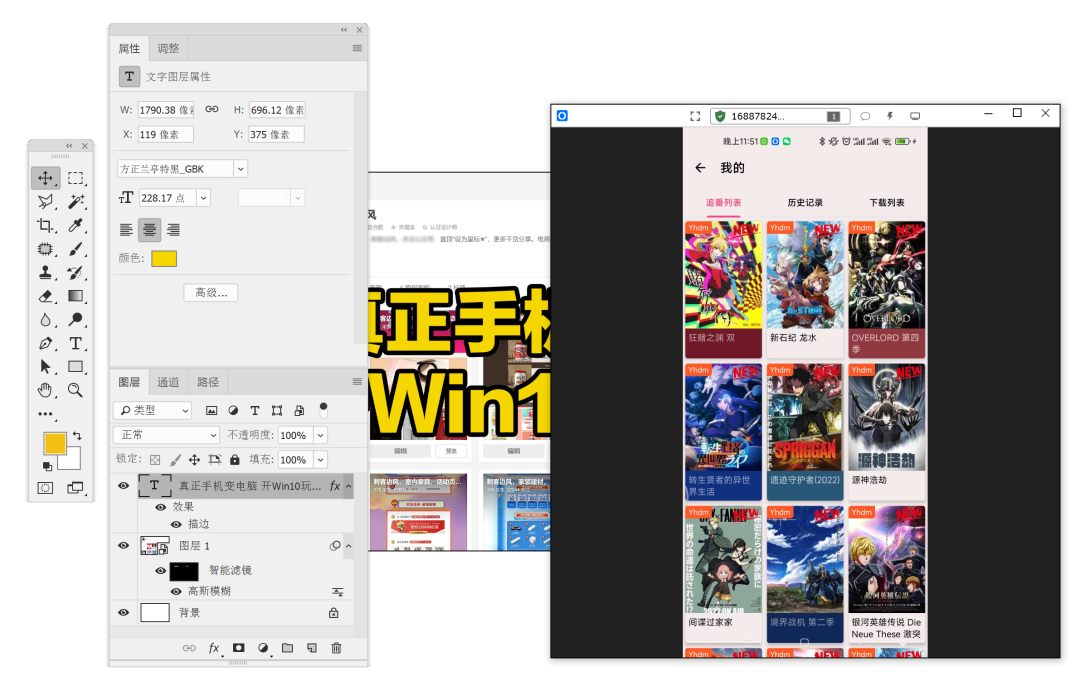
Task: Select the 追番列表 tab in the phone app
Action: point(723,202)
